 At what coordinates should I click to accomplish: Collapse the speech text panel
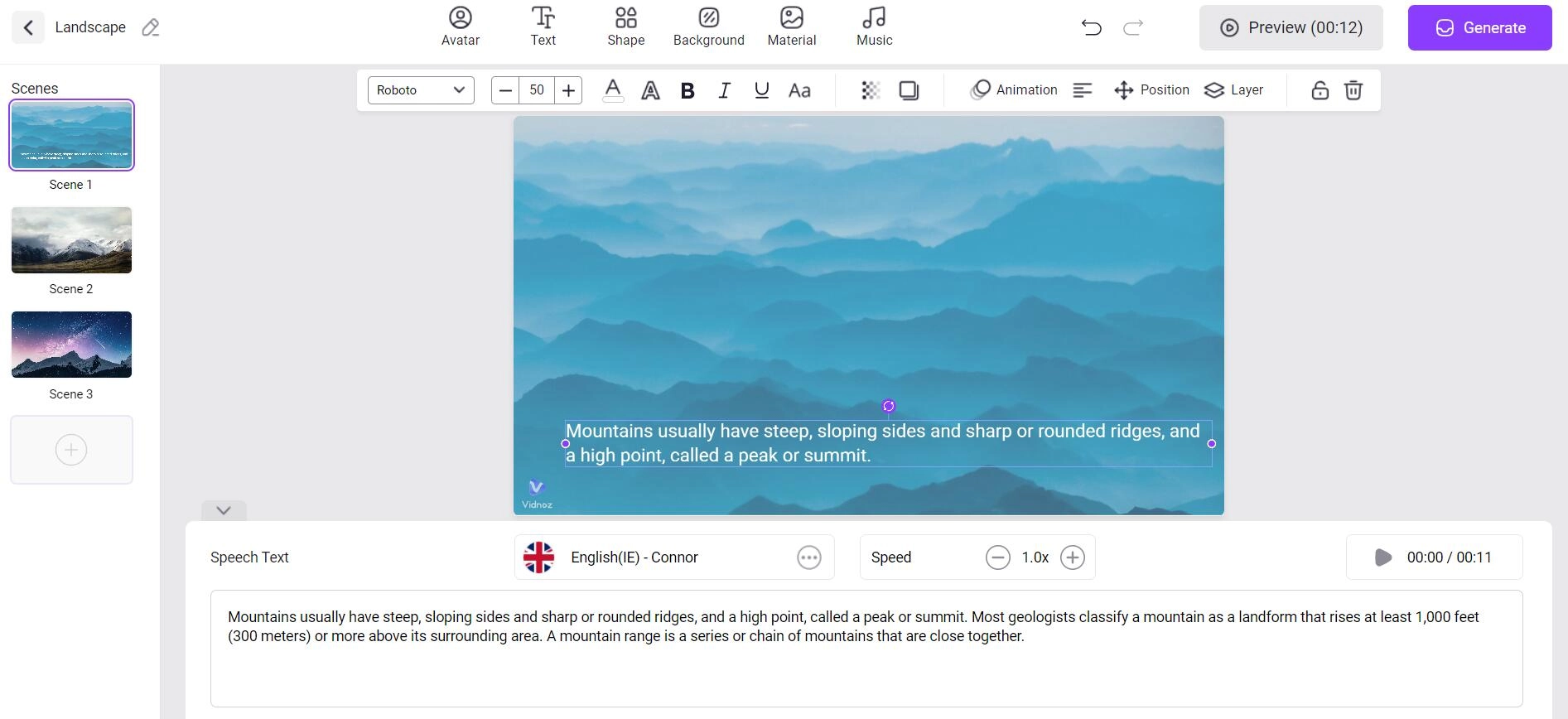pos(224,510)
